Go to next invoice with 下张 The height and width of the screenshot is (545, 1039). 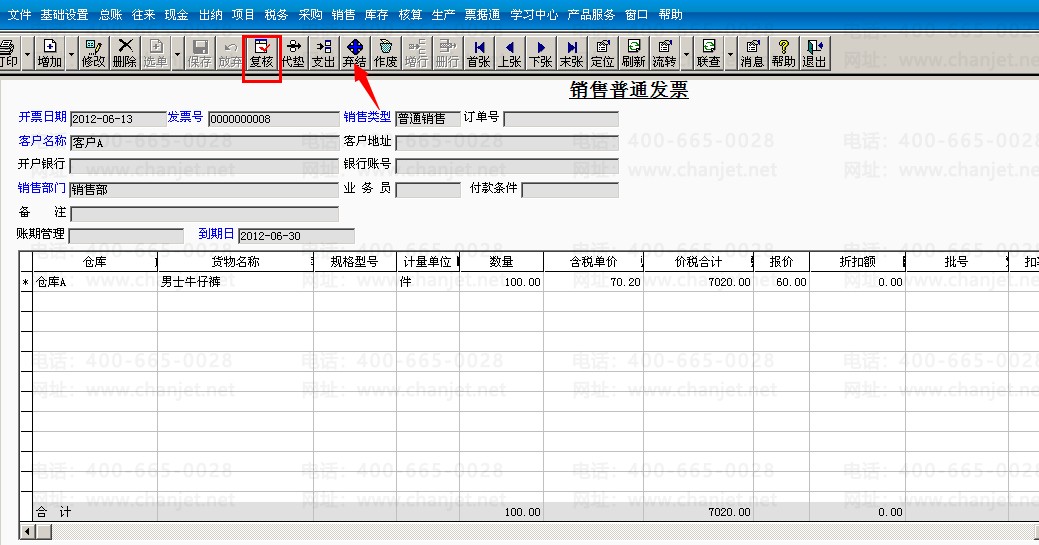(x=540, y=53)
